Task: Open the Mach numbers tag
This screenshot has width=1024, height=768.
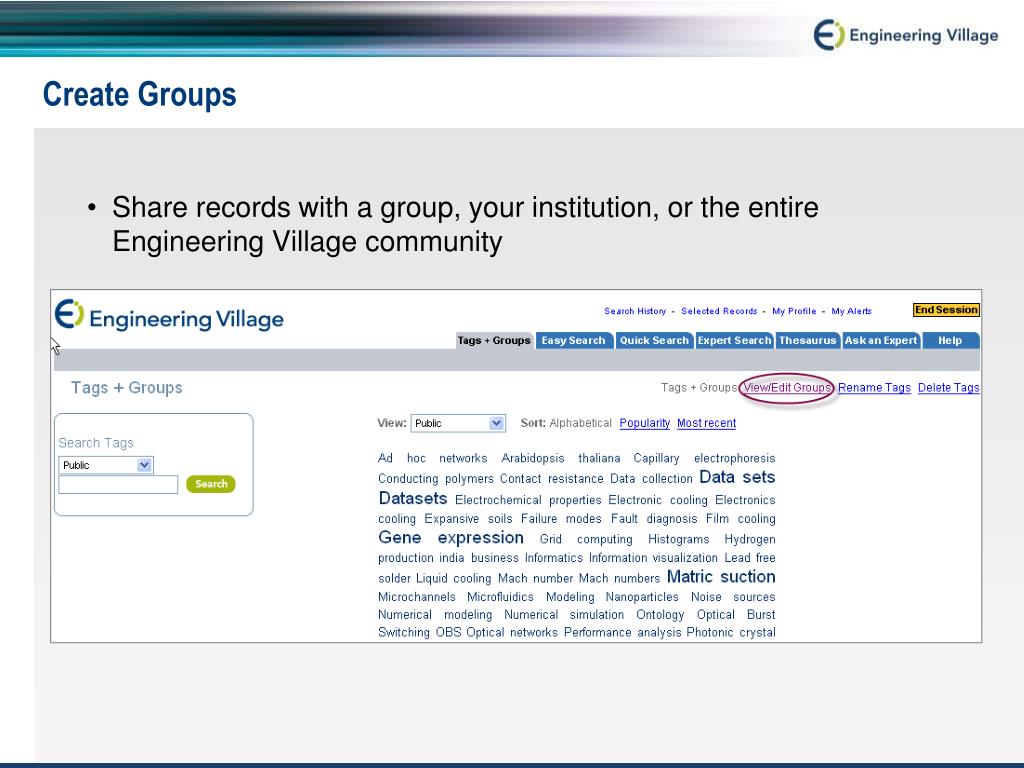Action: tap(619, 579)
